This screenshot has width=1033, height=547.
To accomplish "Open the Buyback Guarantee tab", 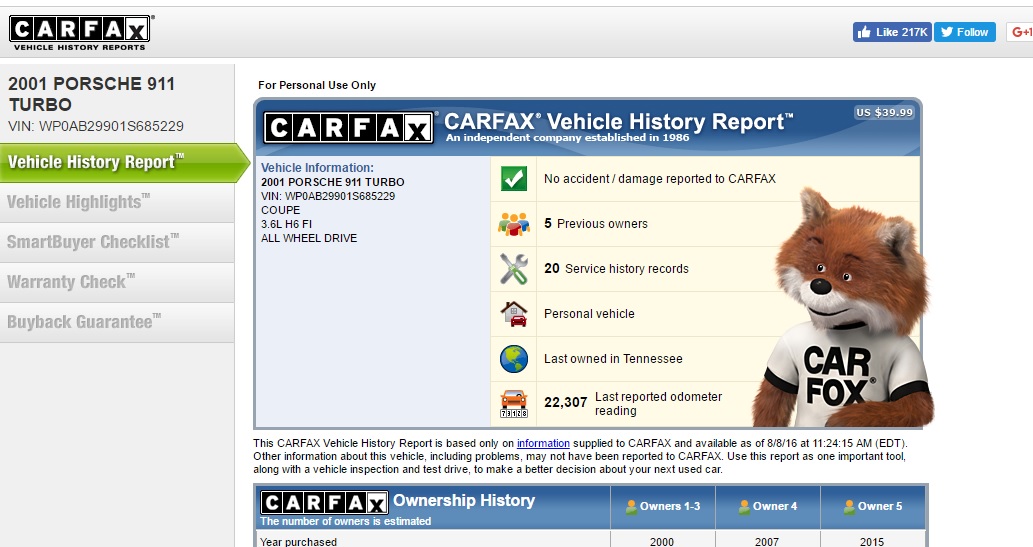I will (x=80, y=322).
